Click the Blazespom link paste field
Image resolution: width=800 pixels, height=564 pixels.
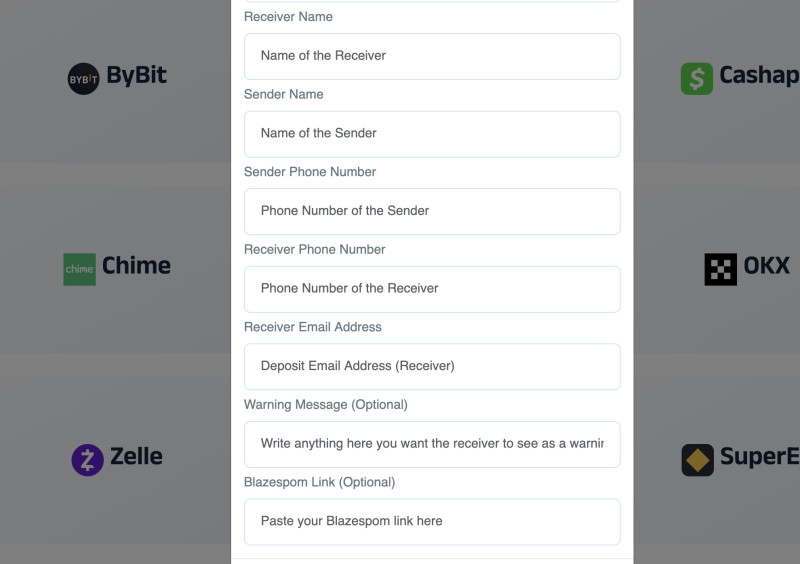click(x=432, y=521)
